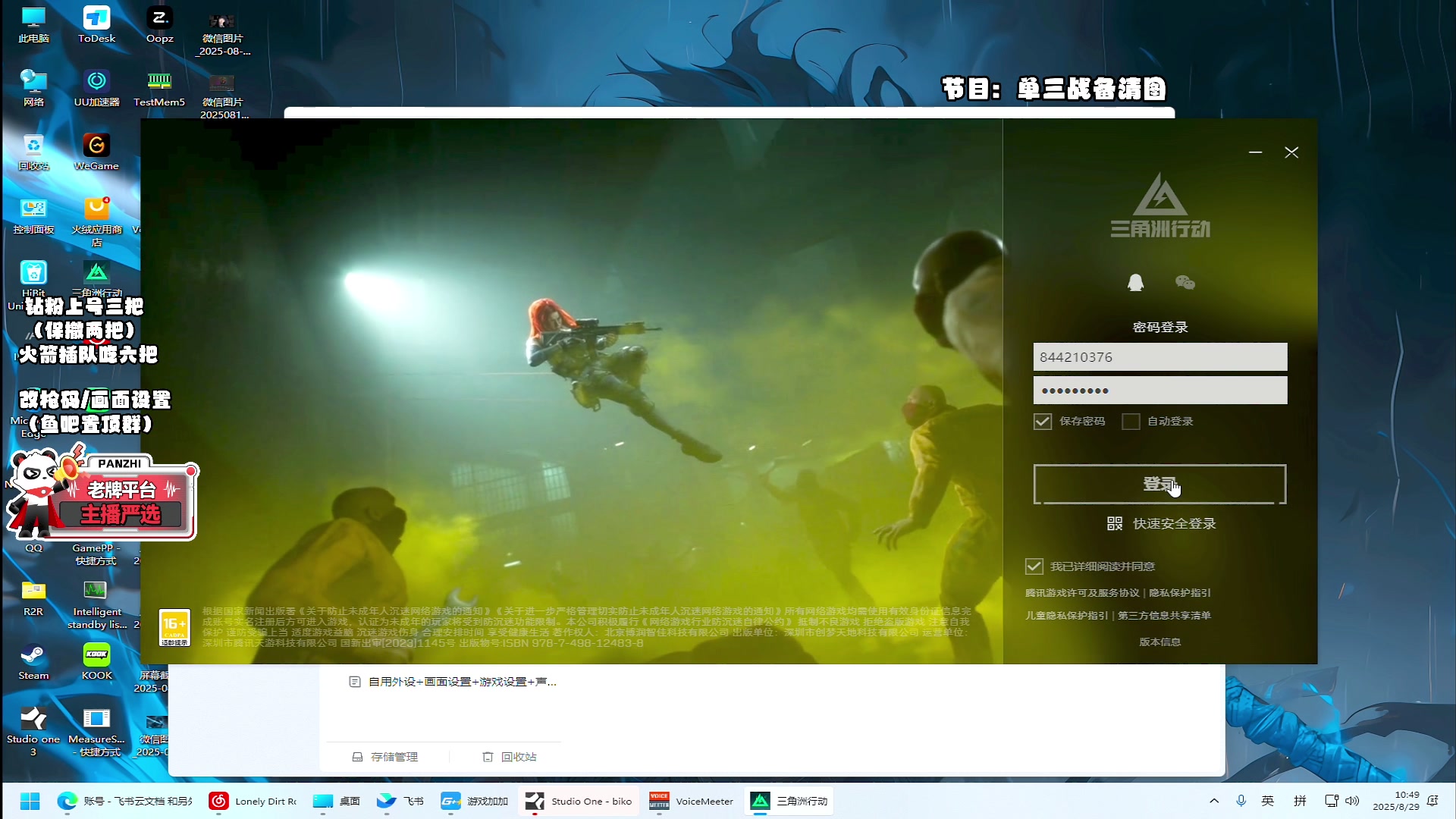Click the 登录 login button

[x=1159, y=484]
